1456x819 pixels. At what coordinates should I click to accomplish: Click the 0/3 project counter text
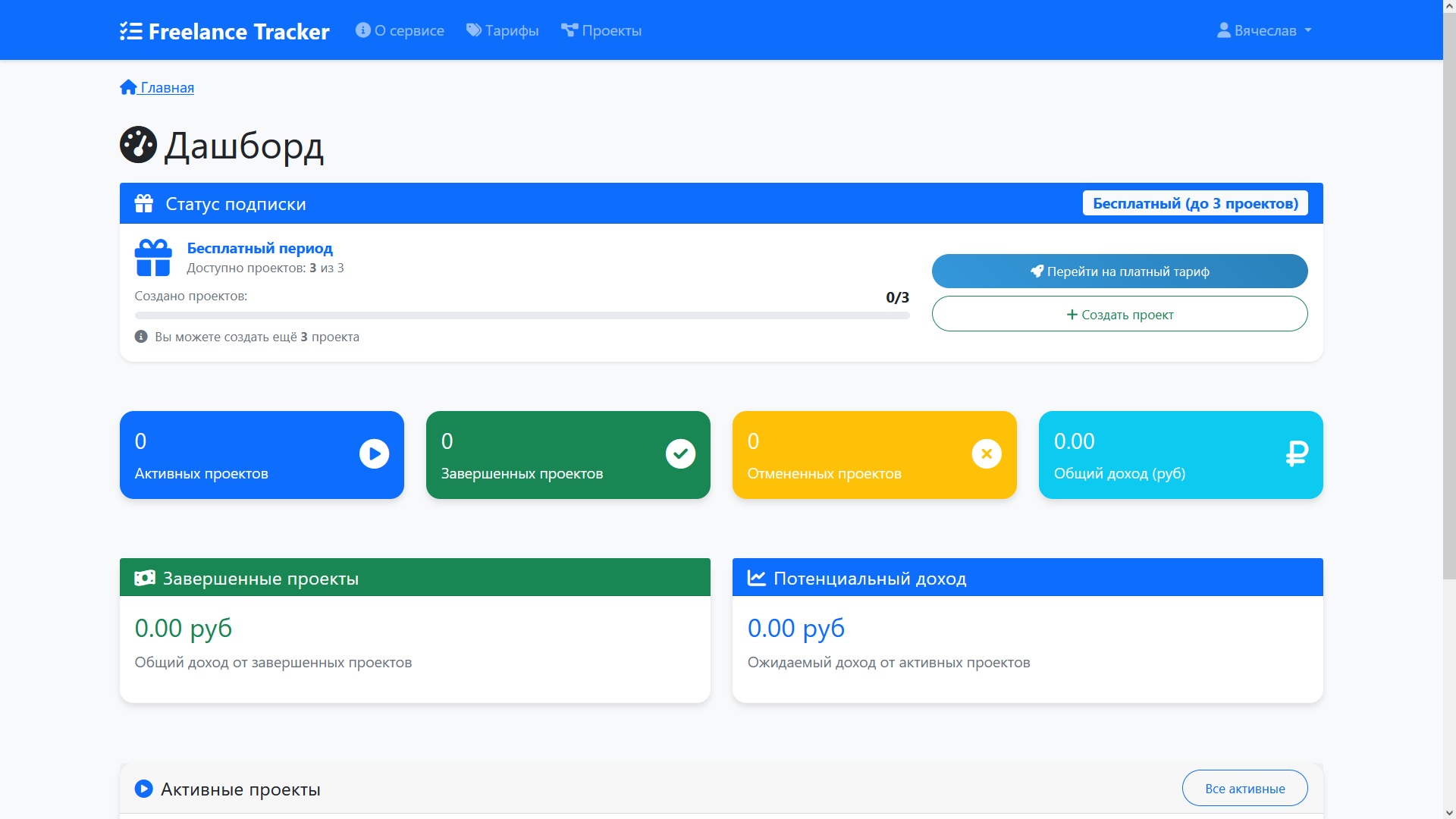click(897, 297)
